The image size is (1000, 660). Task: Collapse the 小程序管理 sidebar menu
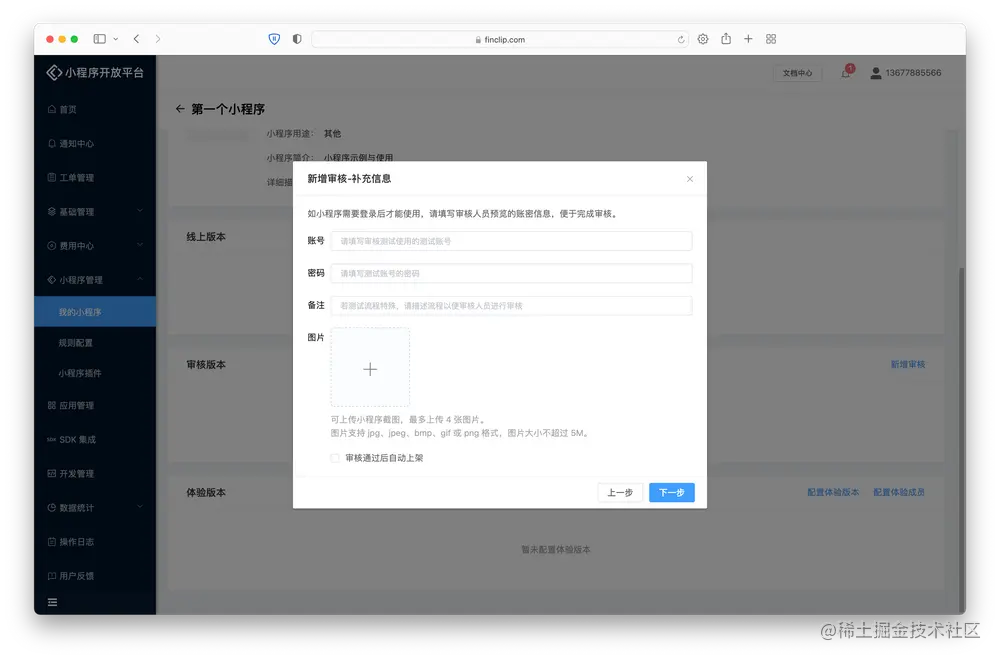point(95,280)
